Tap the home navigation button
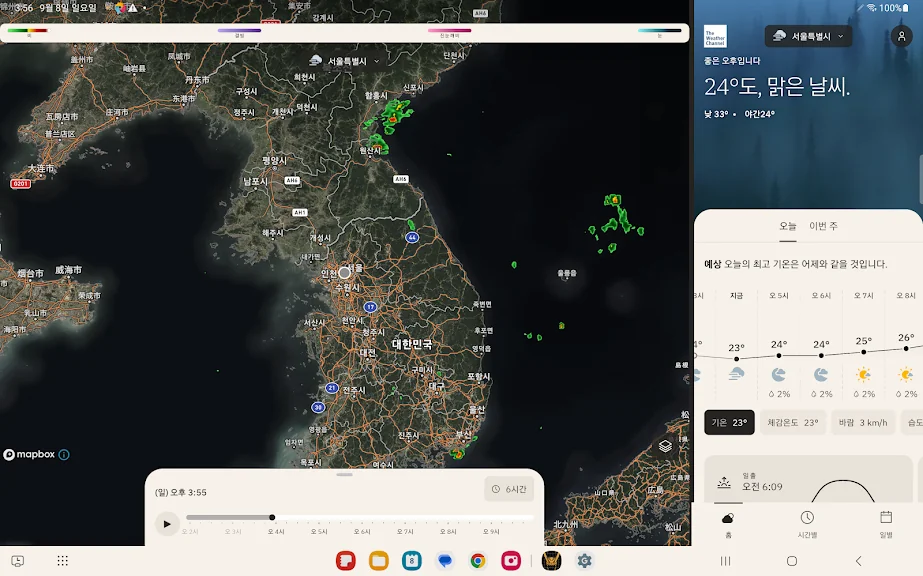This screenshot has width=923, height=576. [x=792, y=561]
